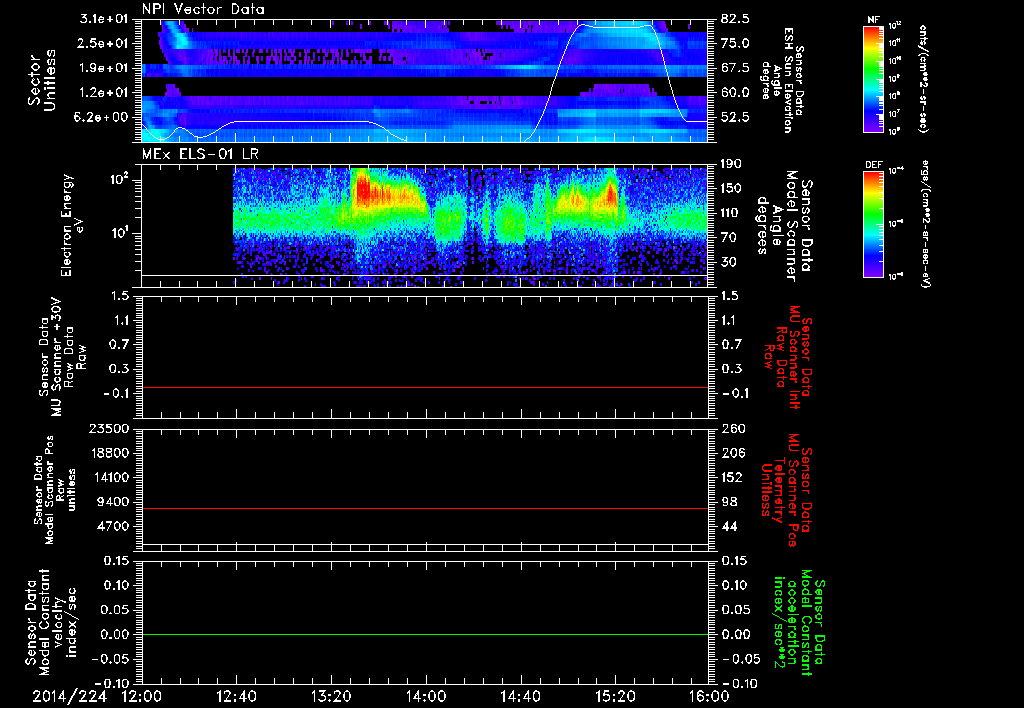Click the '15:20' time axis tick label
This screenshot has width=1024, height=708.
[615, 696]
